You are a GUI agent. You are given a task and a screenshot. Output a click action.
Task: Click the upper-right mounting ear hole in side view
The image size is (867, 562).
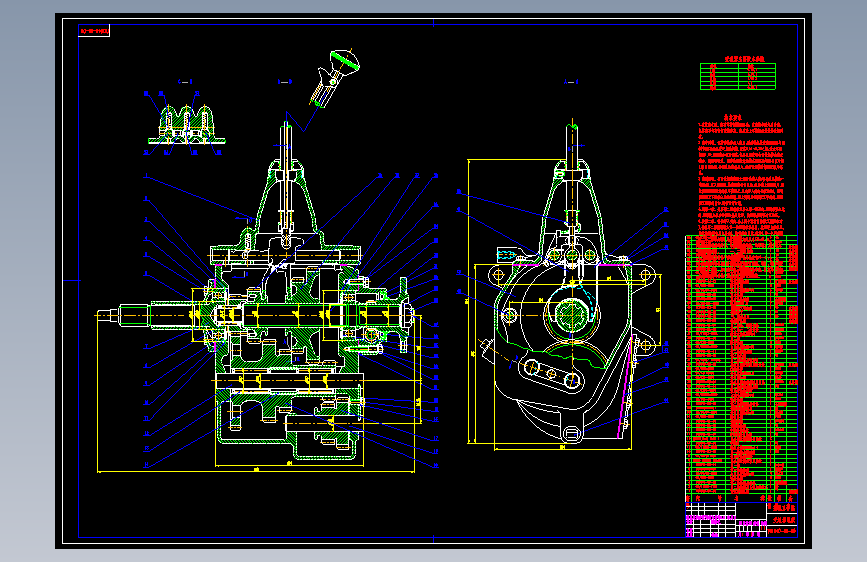tap(645, 274)
